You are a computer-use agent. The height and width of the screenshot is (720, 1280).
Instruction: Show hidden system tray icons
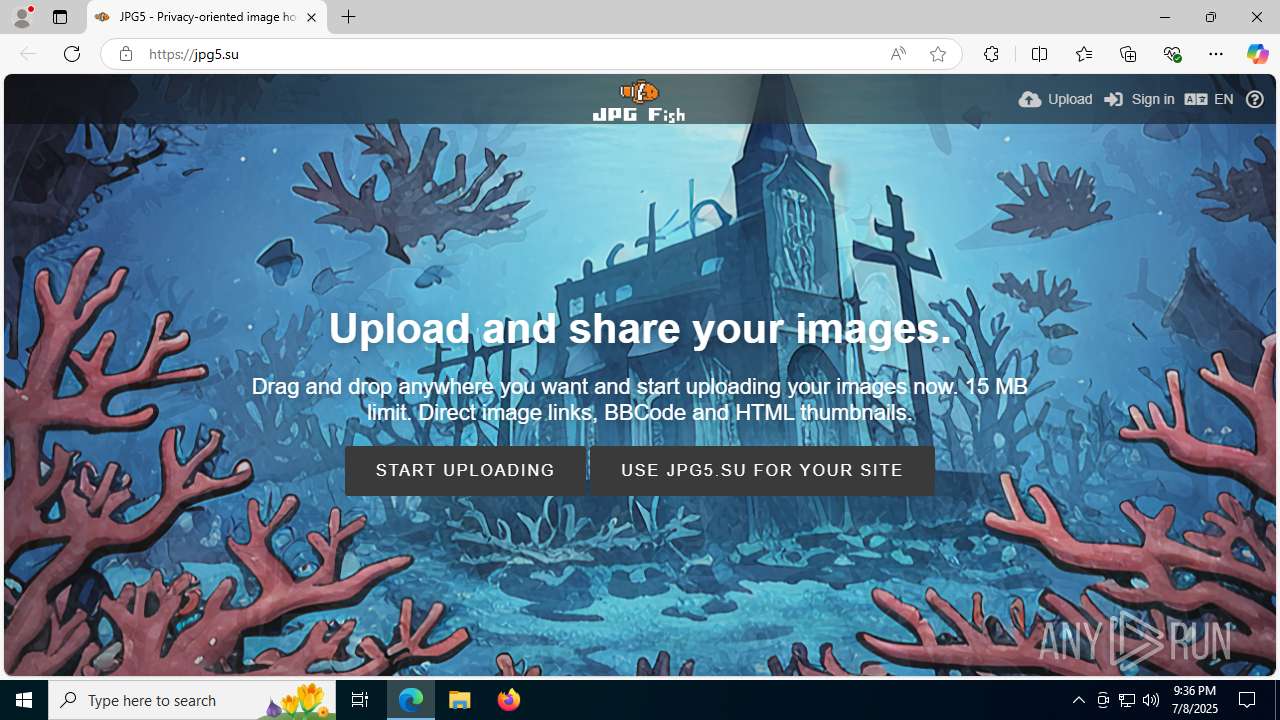pyautogui.click(x=1078, y=700)
